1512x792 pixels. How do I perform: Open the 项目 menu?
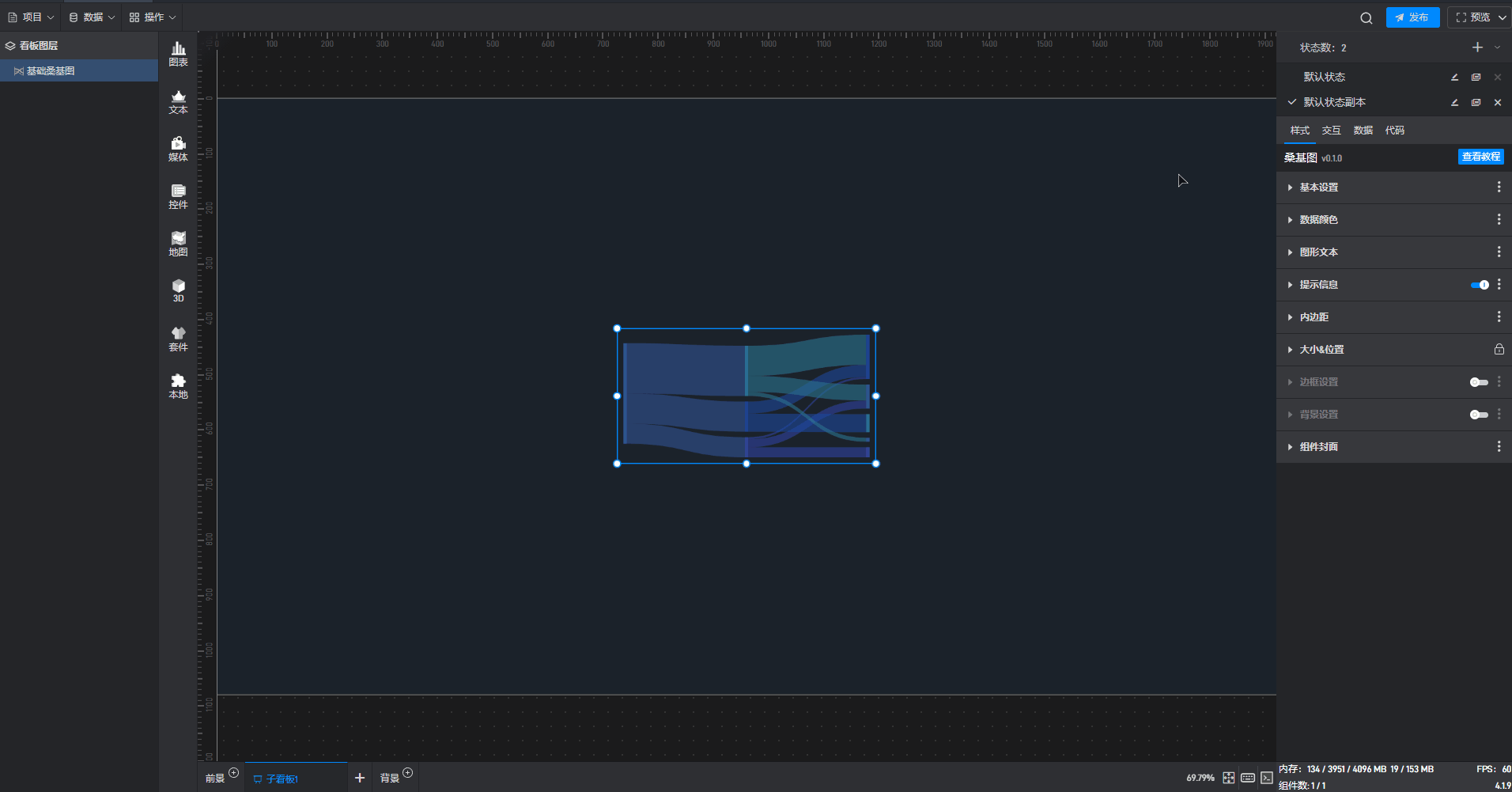click(32, 17)
